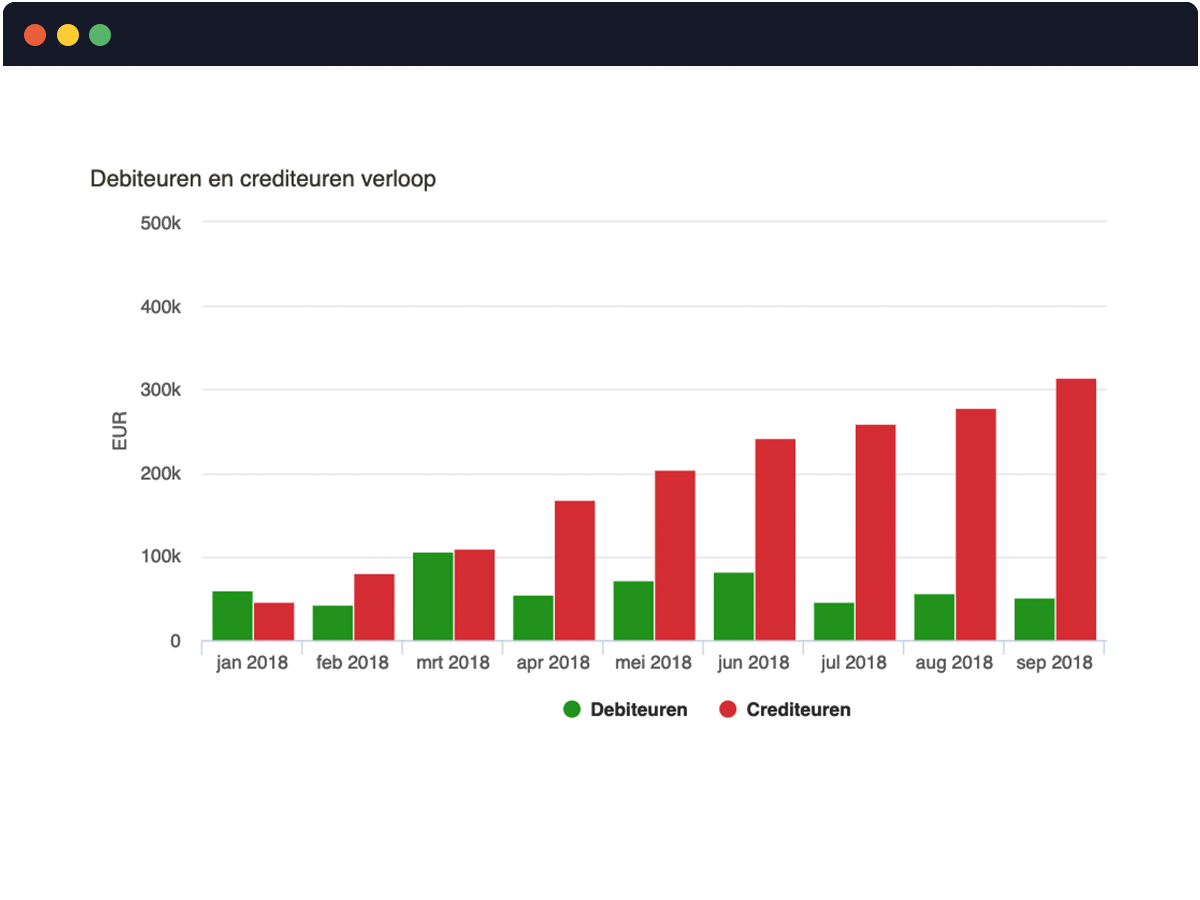Toggle the Debiteuren series legend label
The image size is (1200, 900).
tap(639, 710)
